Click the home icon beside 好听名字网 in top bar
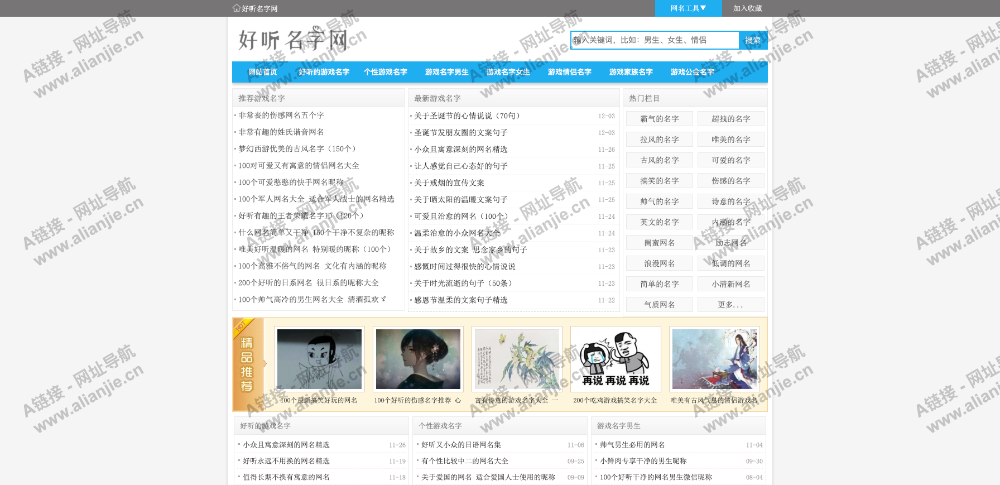 [237, 8]
